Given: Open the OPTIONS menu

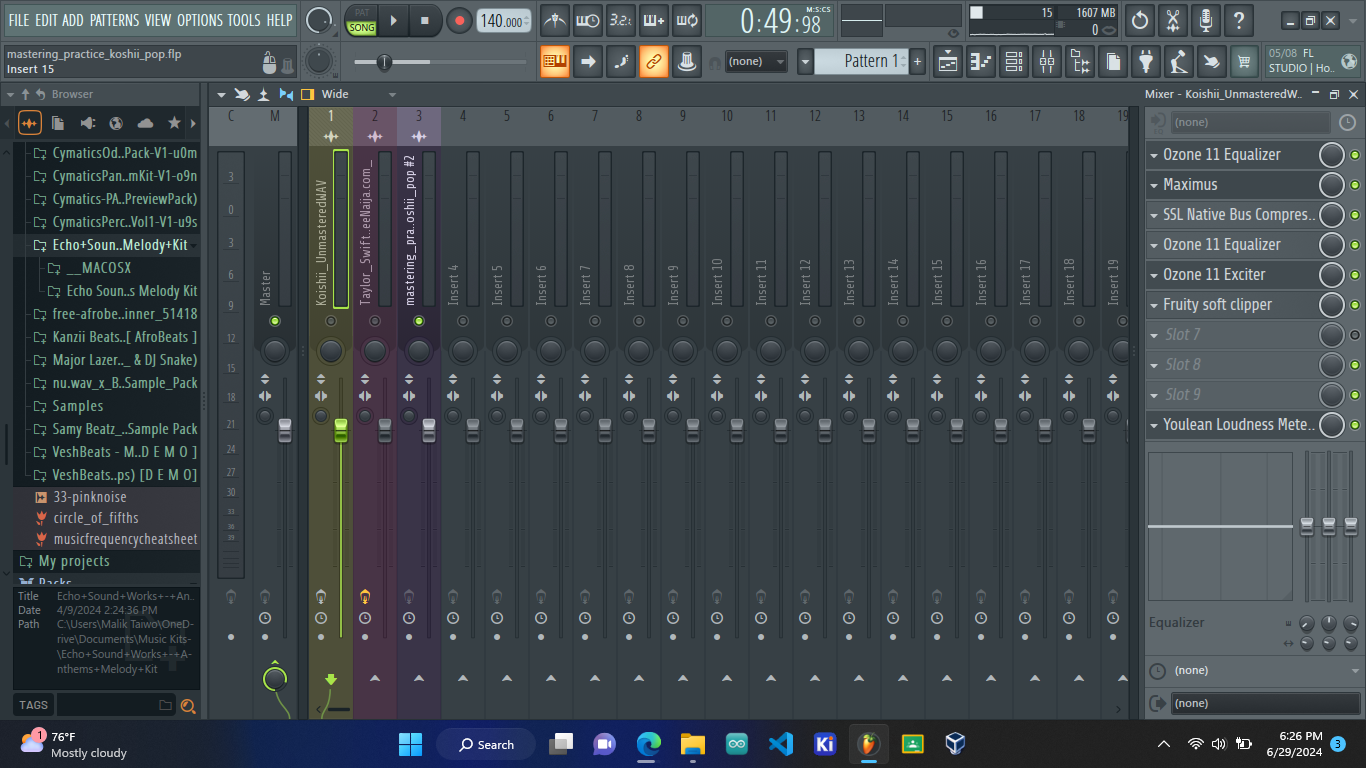Looking at the screenshot, I should 200,20.
